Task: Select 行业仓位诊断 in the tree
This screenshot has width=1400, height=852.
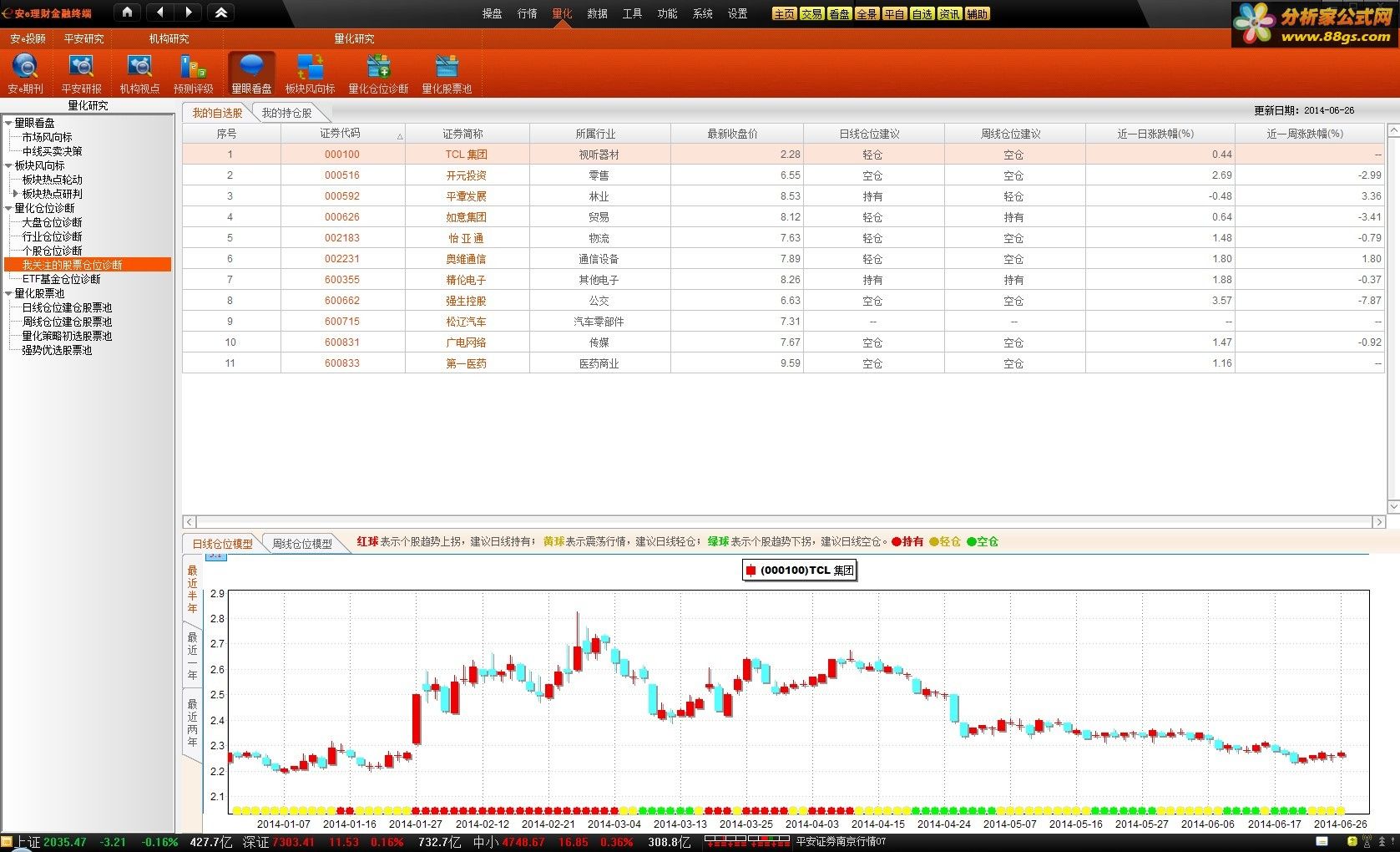Action: [52, 236]
